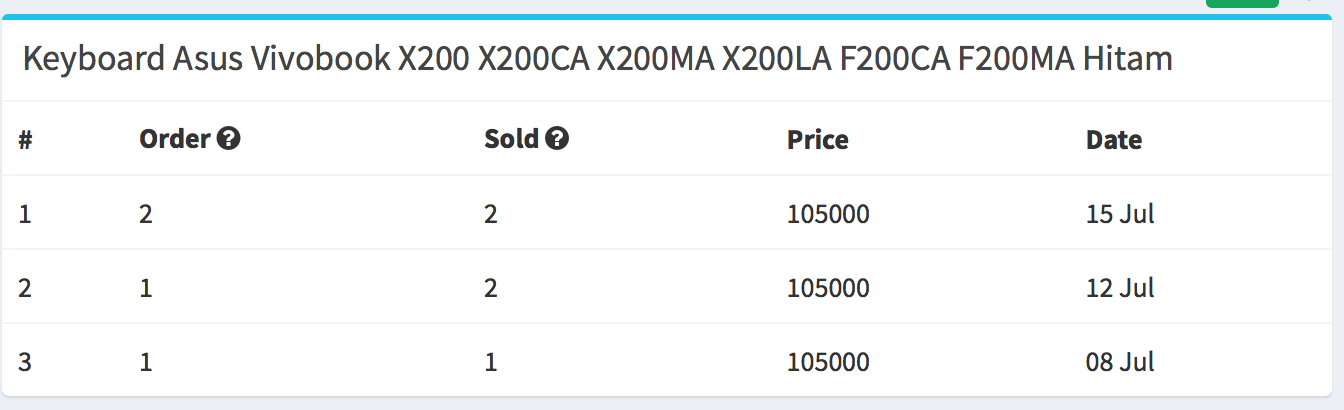The width and height of the screenshot is (1344, 410).
Task: Click the green button at top right
Action: coord(1242,3)
